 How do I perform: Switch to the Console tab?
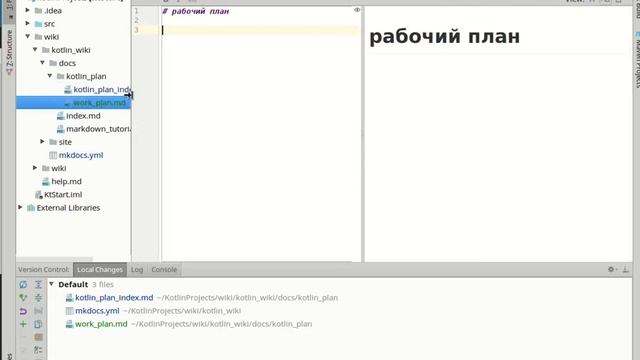pos(164,269)
